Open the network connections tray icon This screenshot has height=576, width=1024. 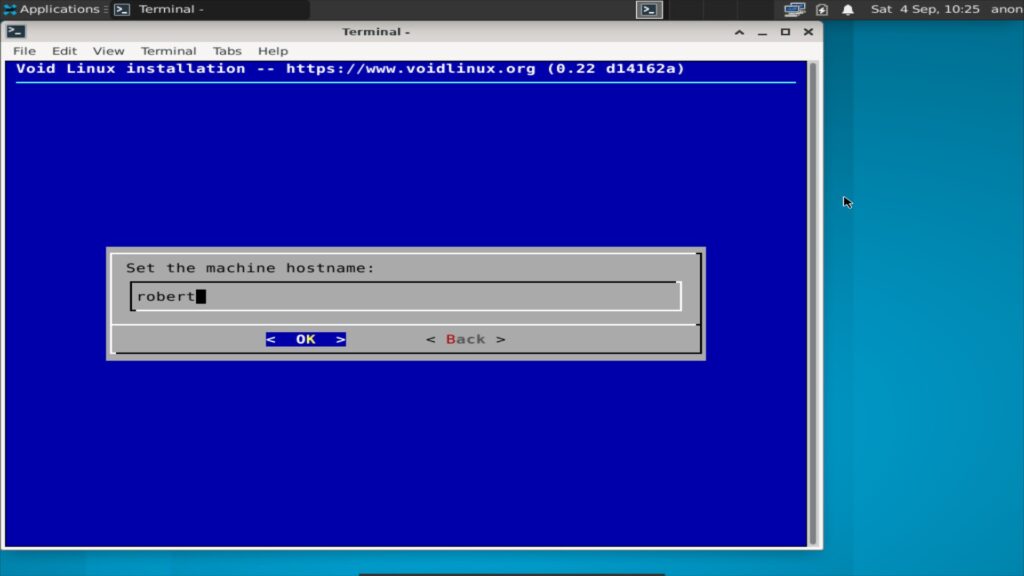(794, 9)
